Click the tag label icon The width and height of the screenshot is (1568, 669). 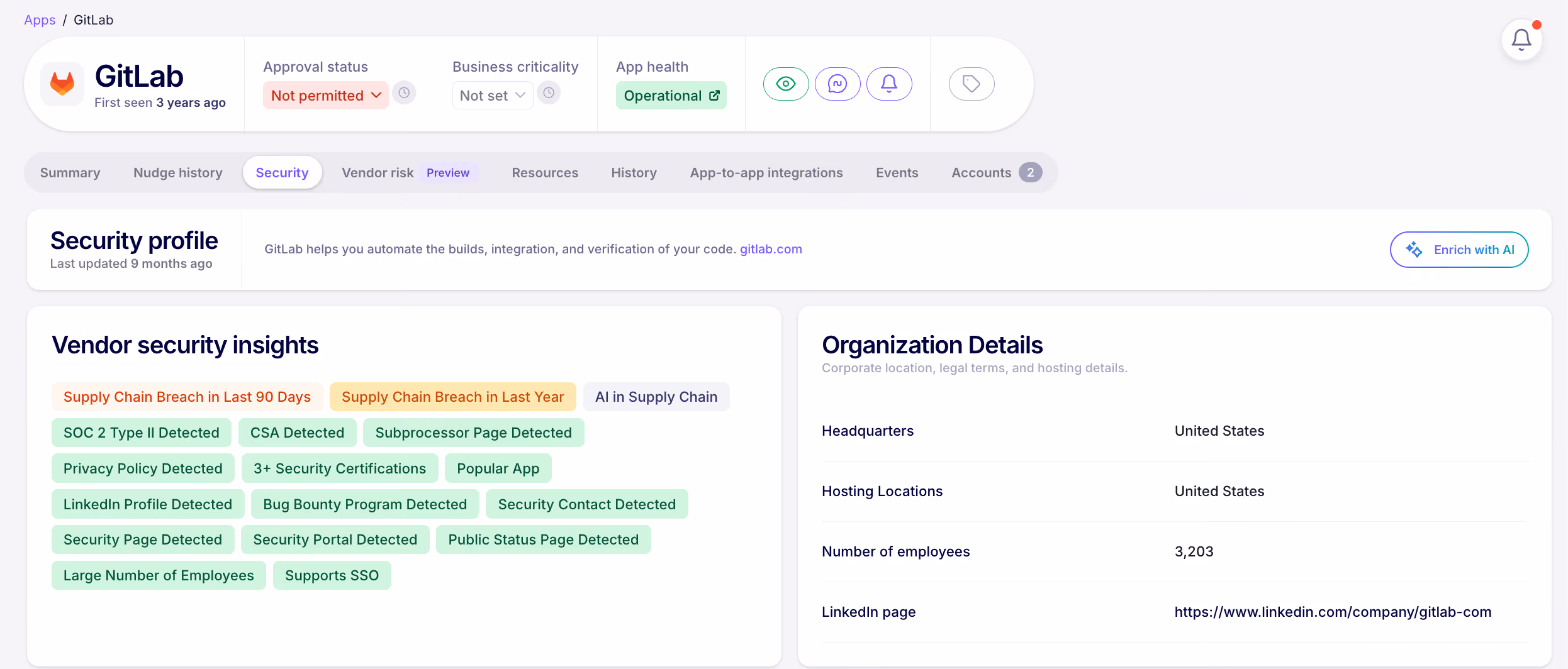point(972,84)
